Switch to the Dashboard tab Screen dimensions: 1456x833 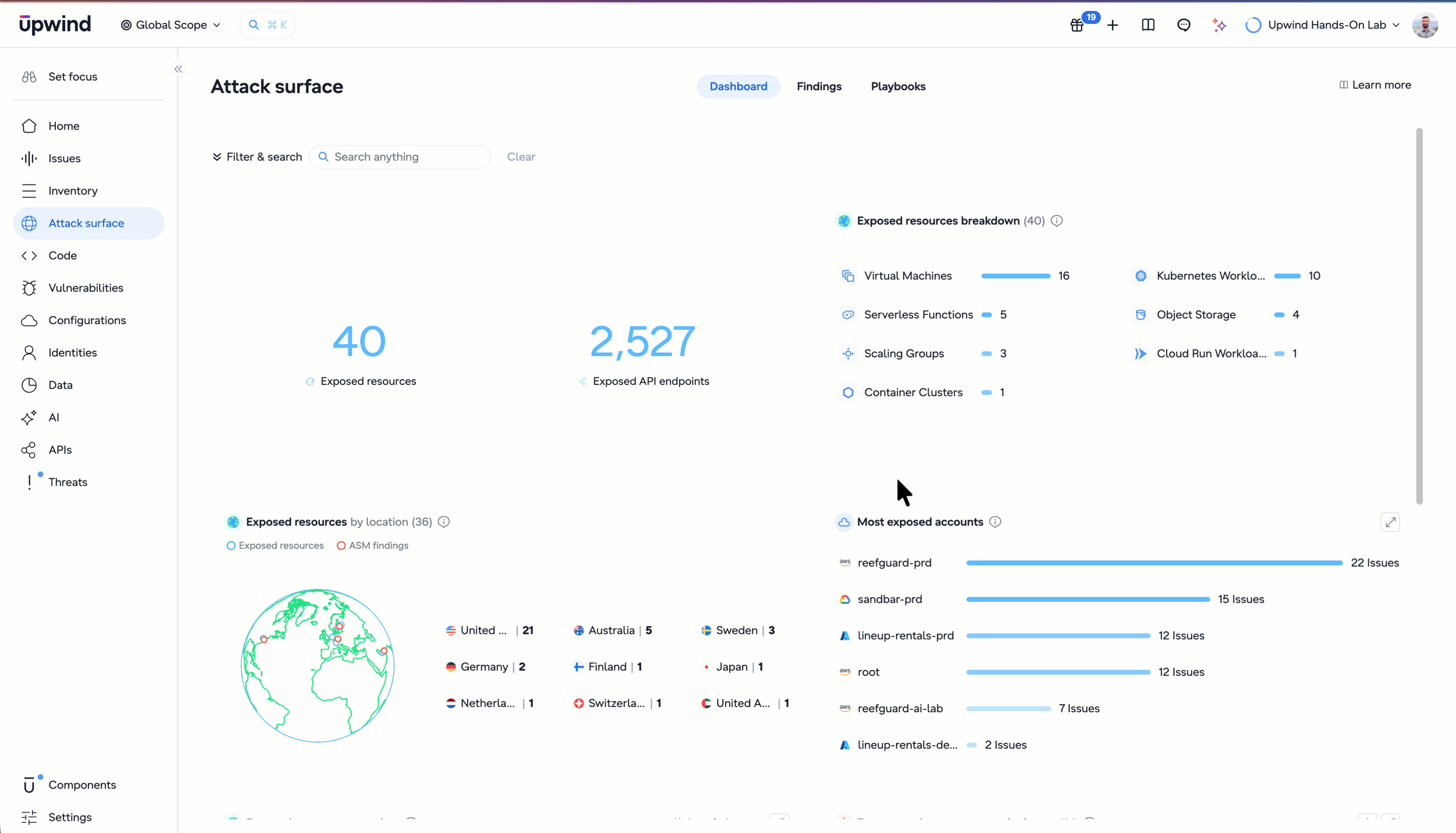click(x=738, y=86)
